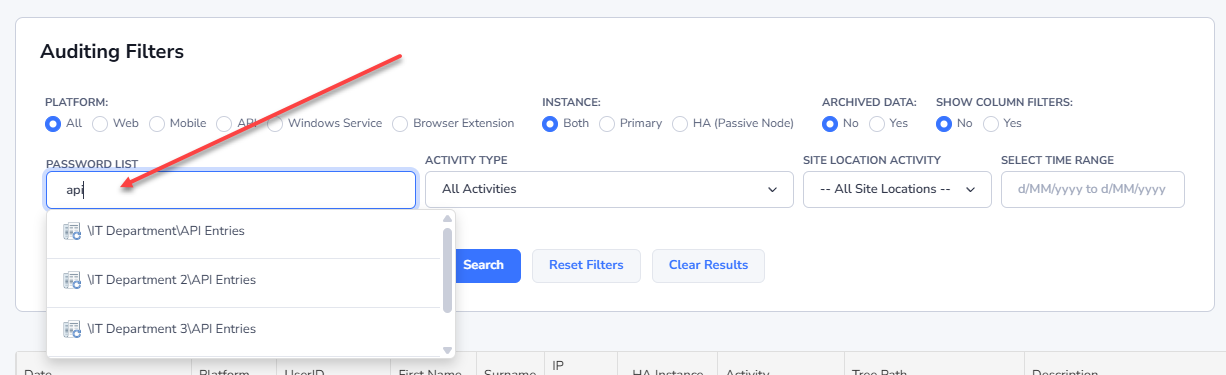Click the list icon beside \IT Department 3\API Entries

tap(72, 330)
